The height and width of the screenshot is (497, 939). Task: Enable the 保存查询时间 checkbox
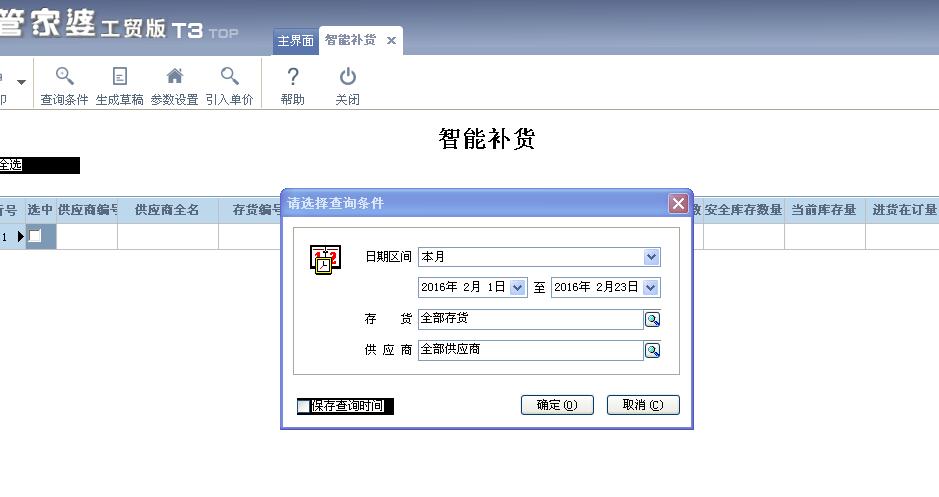[x=304, y=406]
